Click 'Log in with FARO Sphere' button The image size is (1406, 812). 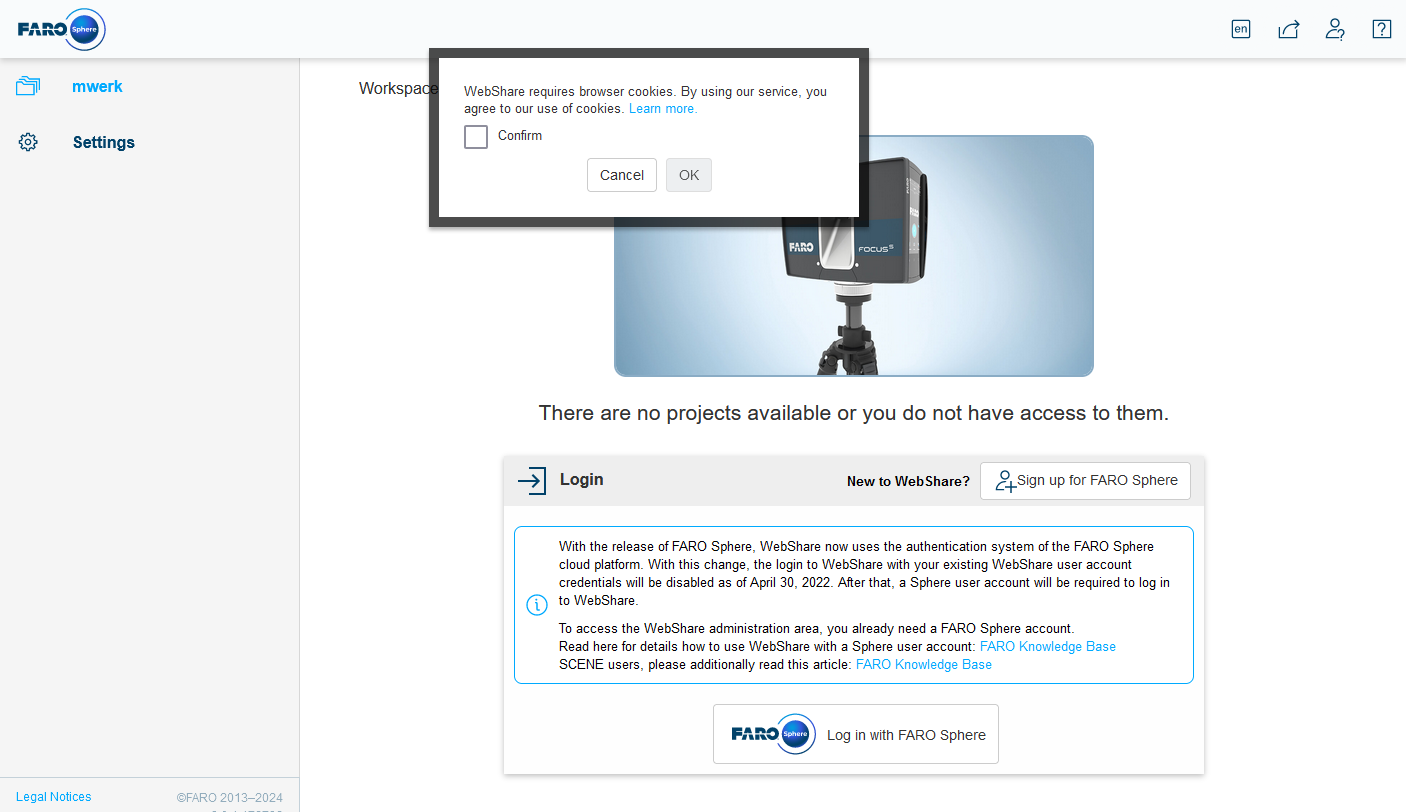pos(856,734)
